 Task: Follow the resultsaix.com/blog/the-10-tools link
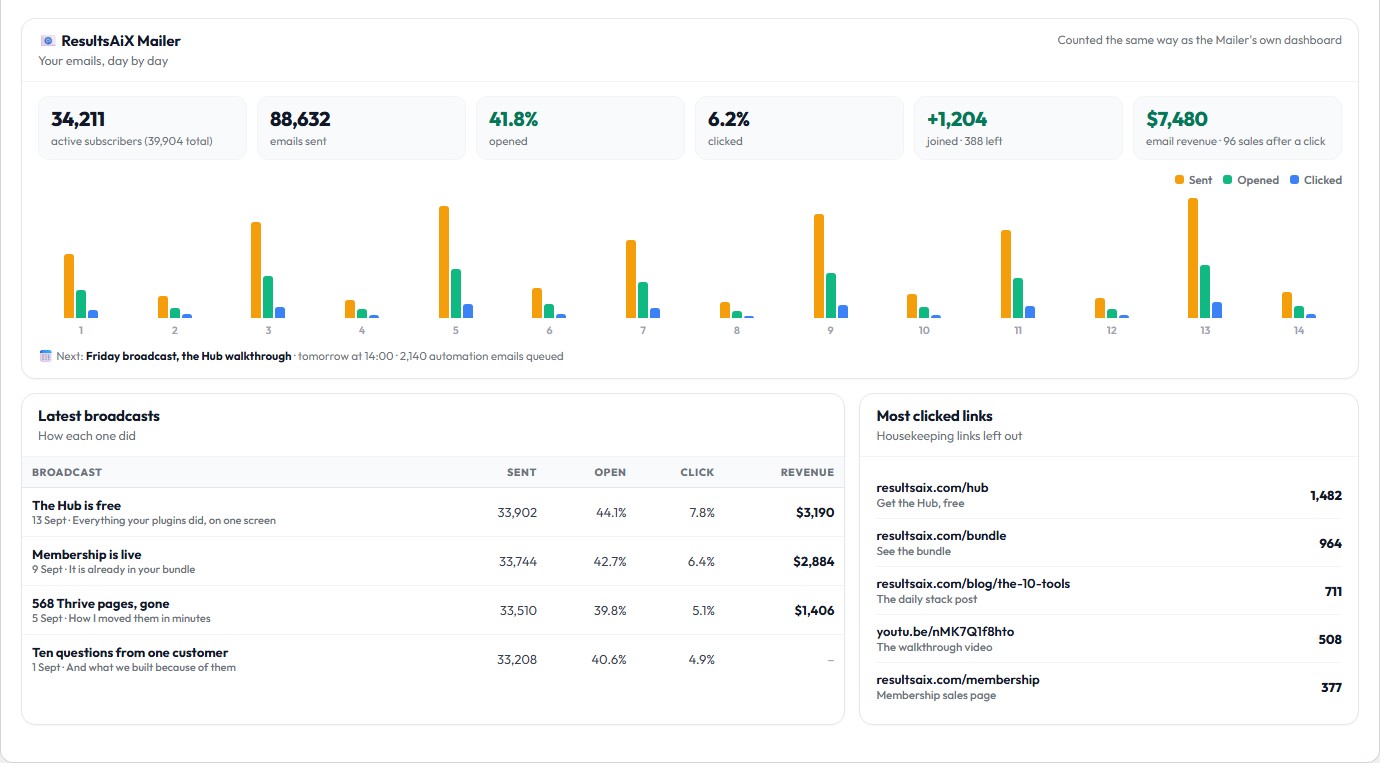pyautogui.click(x=973, y=584)
